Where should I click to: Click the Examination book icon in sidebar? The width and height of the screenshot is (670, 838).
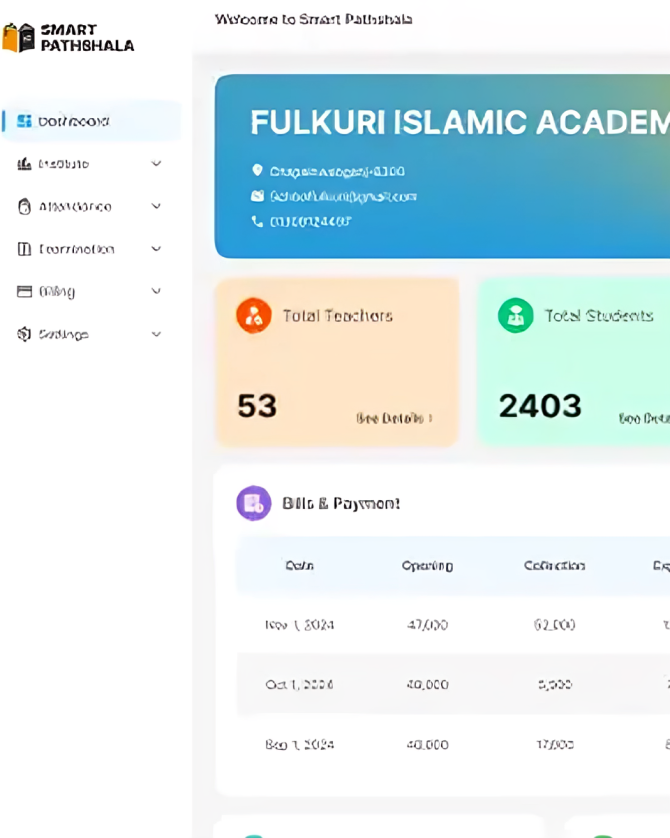[25, 249]
